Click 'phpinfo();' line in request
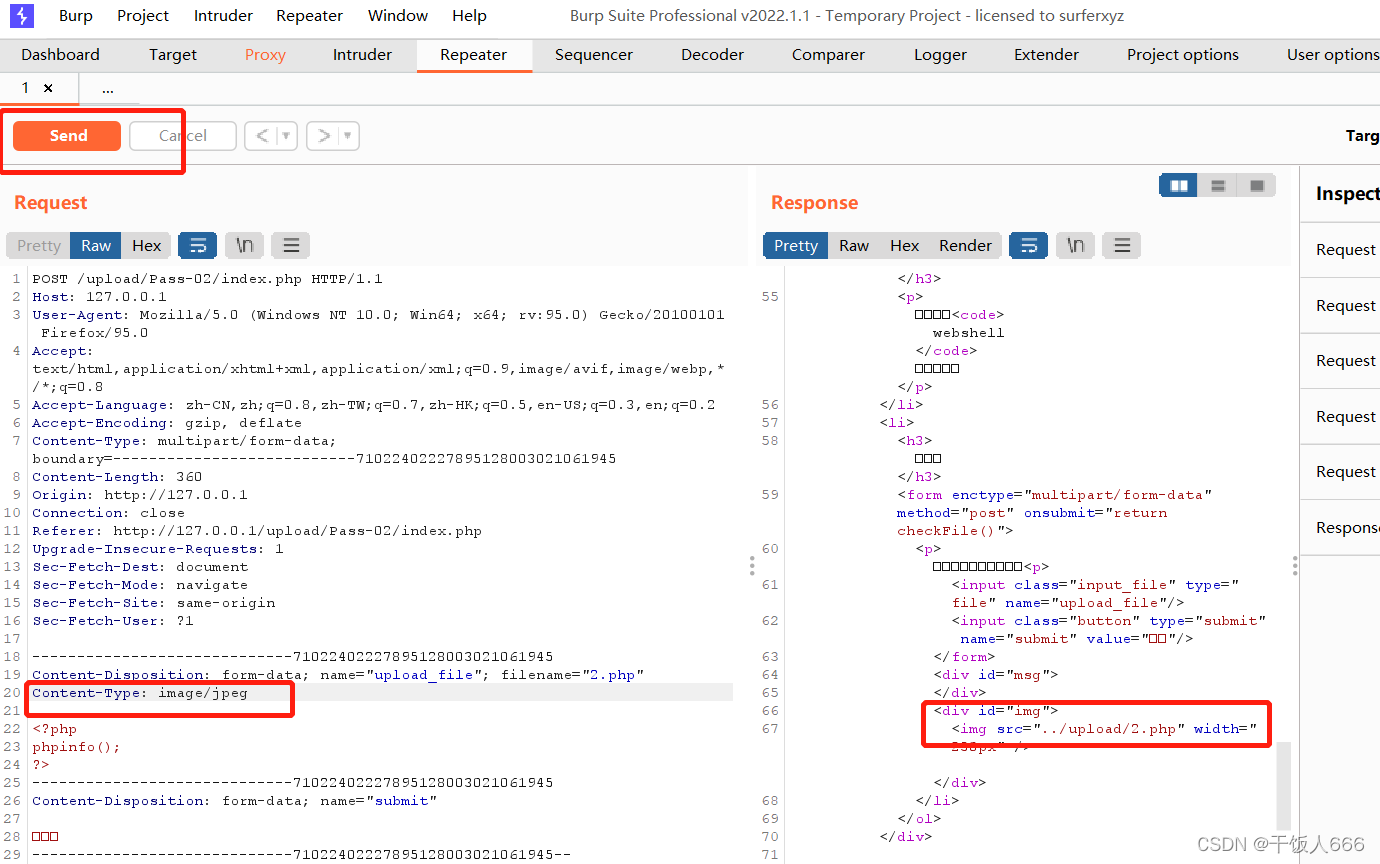 click(76, 746)
